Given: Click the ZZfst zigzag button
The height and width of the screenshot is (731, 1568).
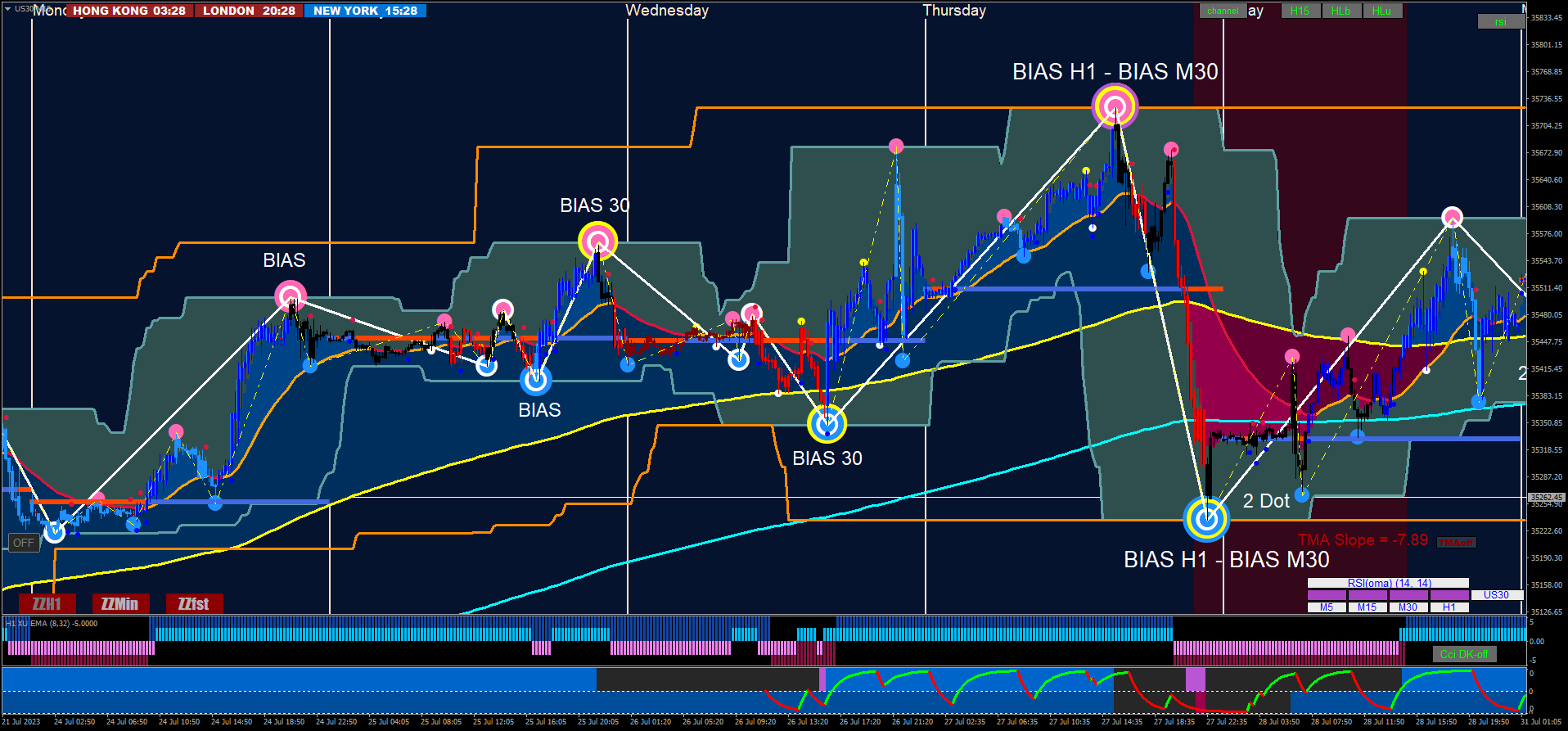Looking at the screenshot, I should click(x=194, y=604).
